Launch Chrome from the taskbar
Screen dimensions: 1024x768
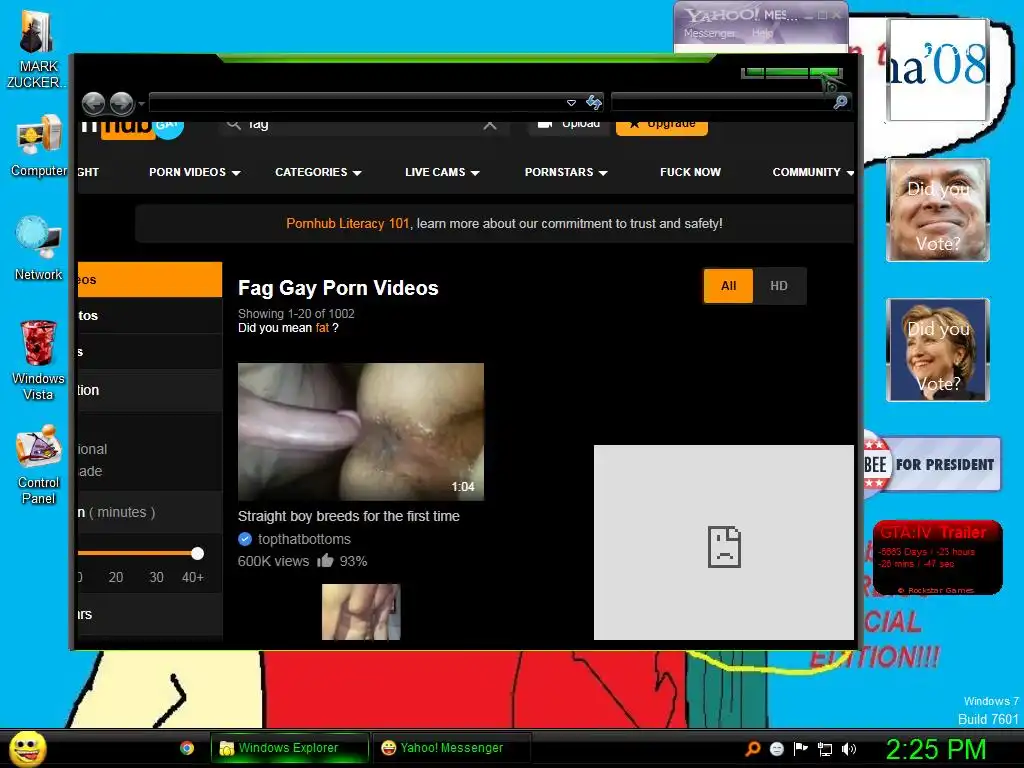(x=187, y=748)
